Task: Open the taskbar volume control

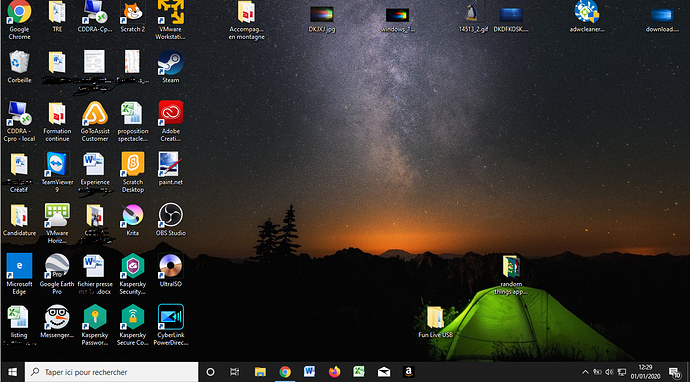Action: pos(609,372)
